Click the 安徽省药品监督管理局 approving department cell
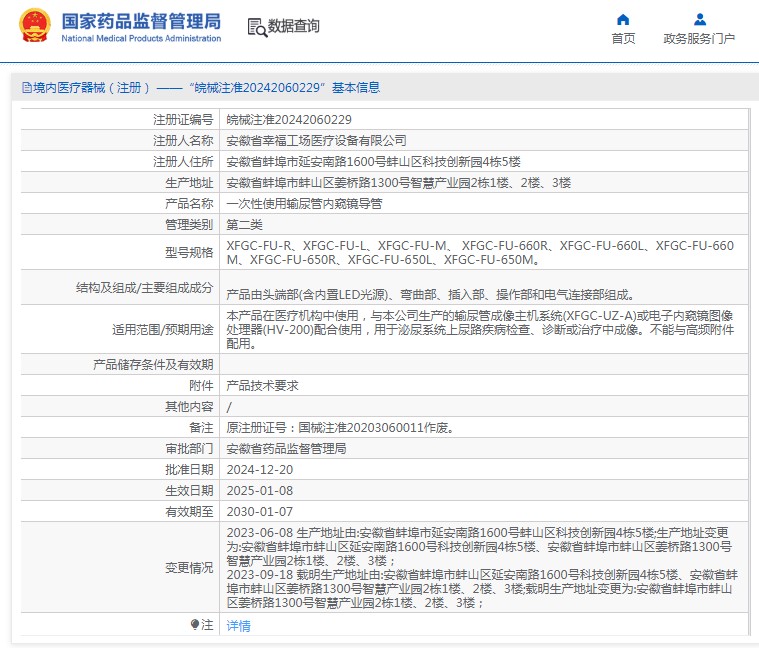This screenshot has height=648, width=759. 484,449
